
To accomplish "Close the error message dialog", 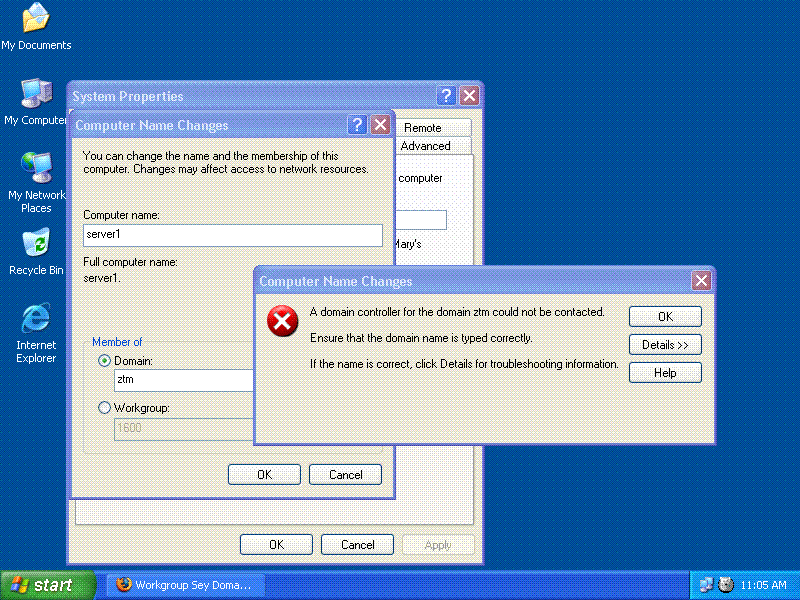I will [x=701, y=281].
